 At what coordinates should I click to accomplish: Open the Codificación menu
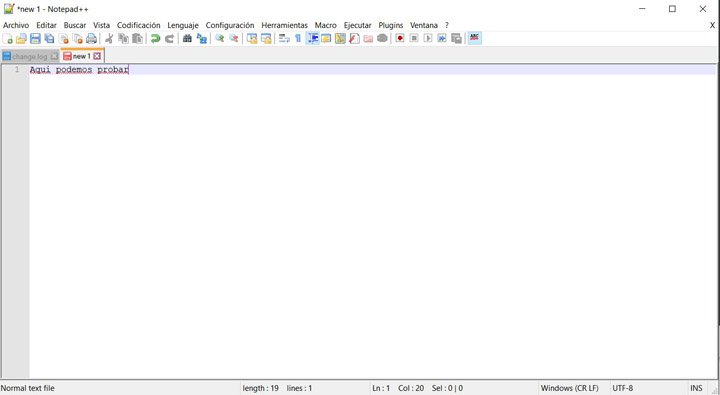pos(139,25)
